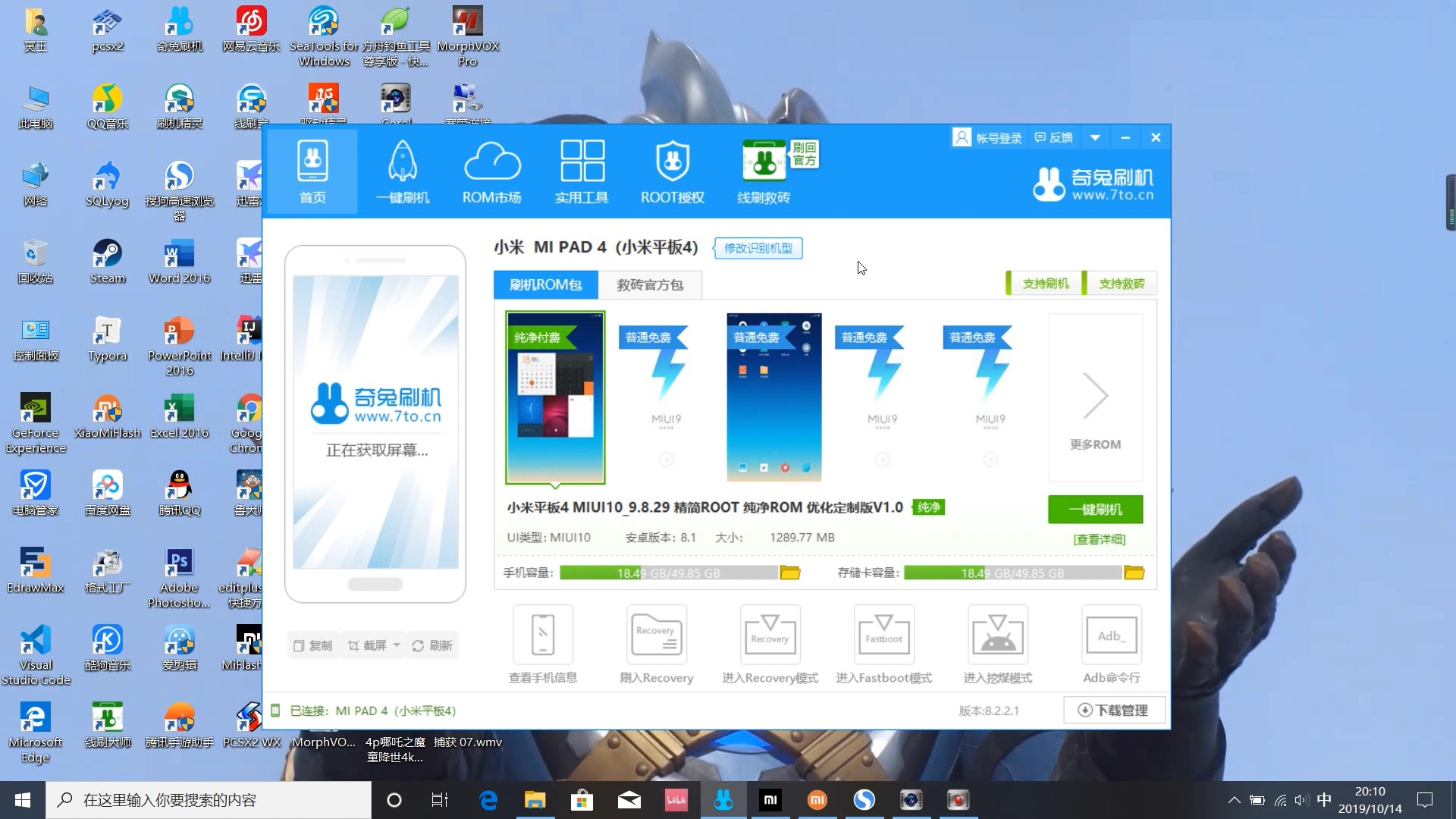Open the notification center icon
1456x819 pixels.
pos(1425,800)
